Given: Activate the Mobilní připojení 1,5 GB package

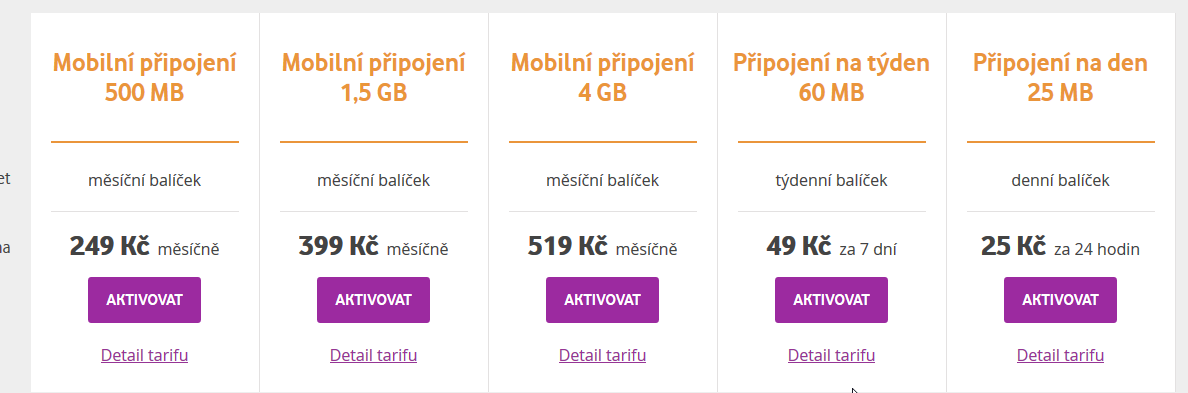Looking at the screenshot, I should (x=374, y=300).
